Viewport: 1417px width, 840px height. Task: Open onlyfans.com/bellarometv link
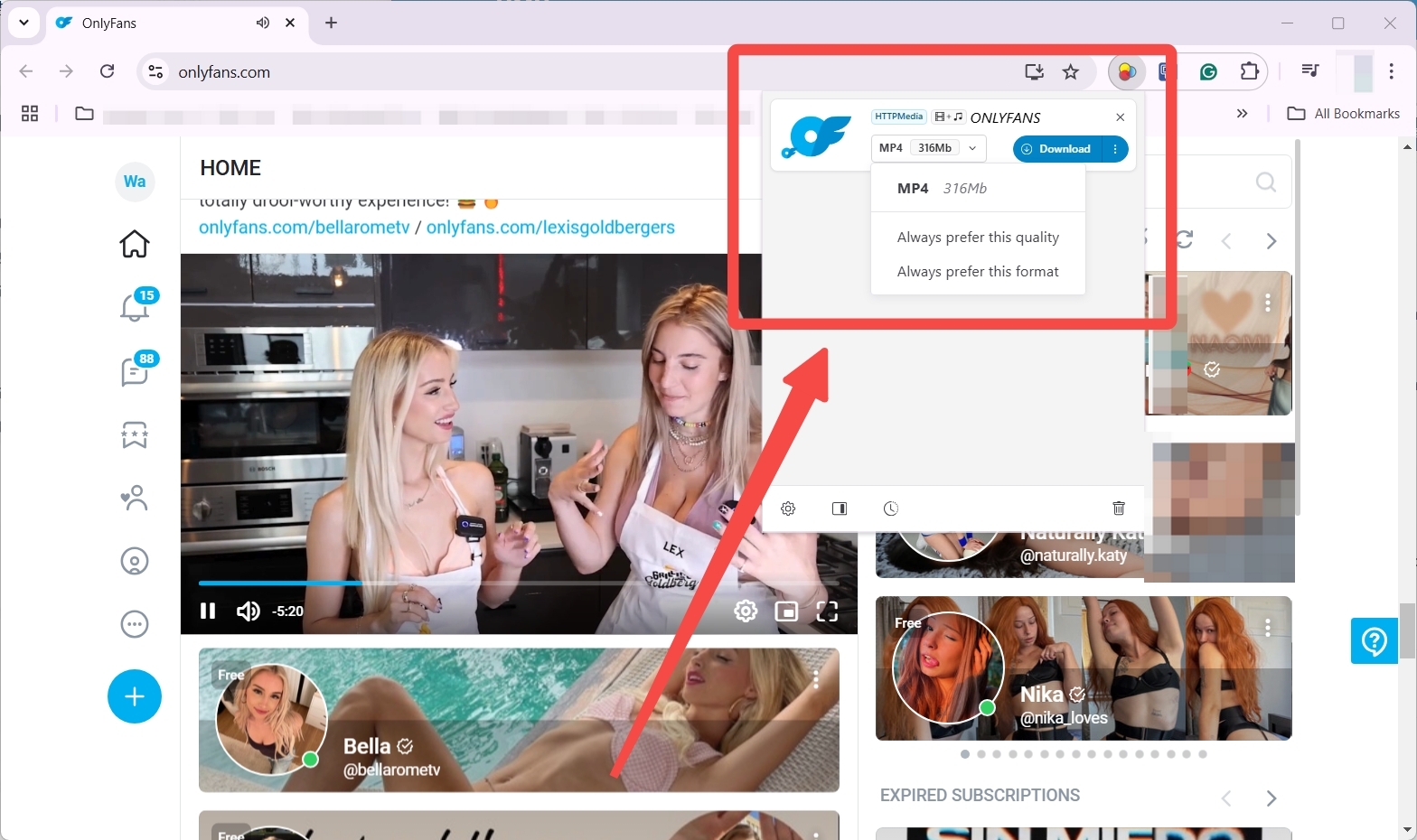(305, 228)
